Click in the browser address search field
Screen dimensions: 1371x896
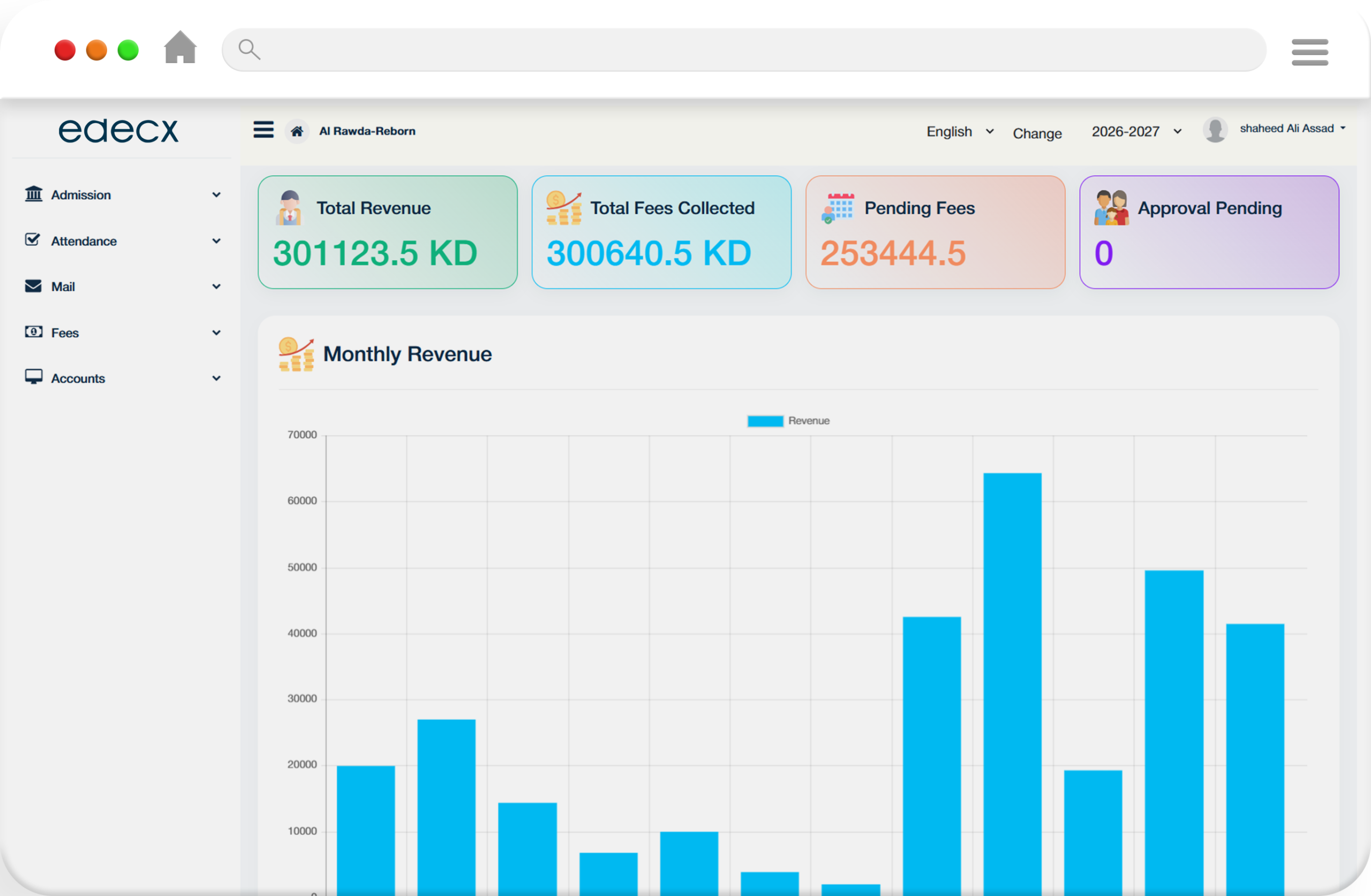744,50
